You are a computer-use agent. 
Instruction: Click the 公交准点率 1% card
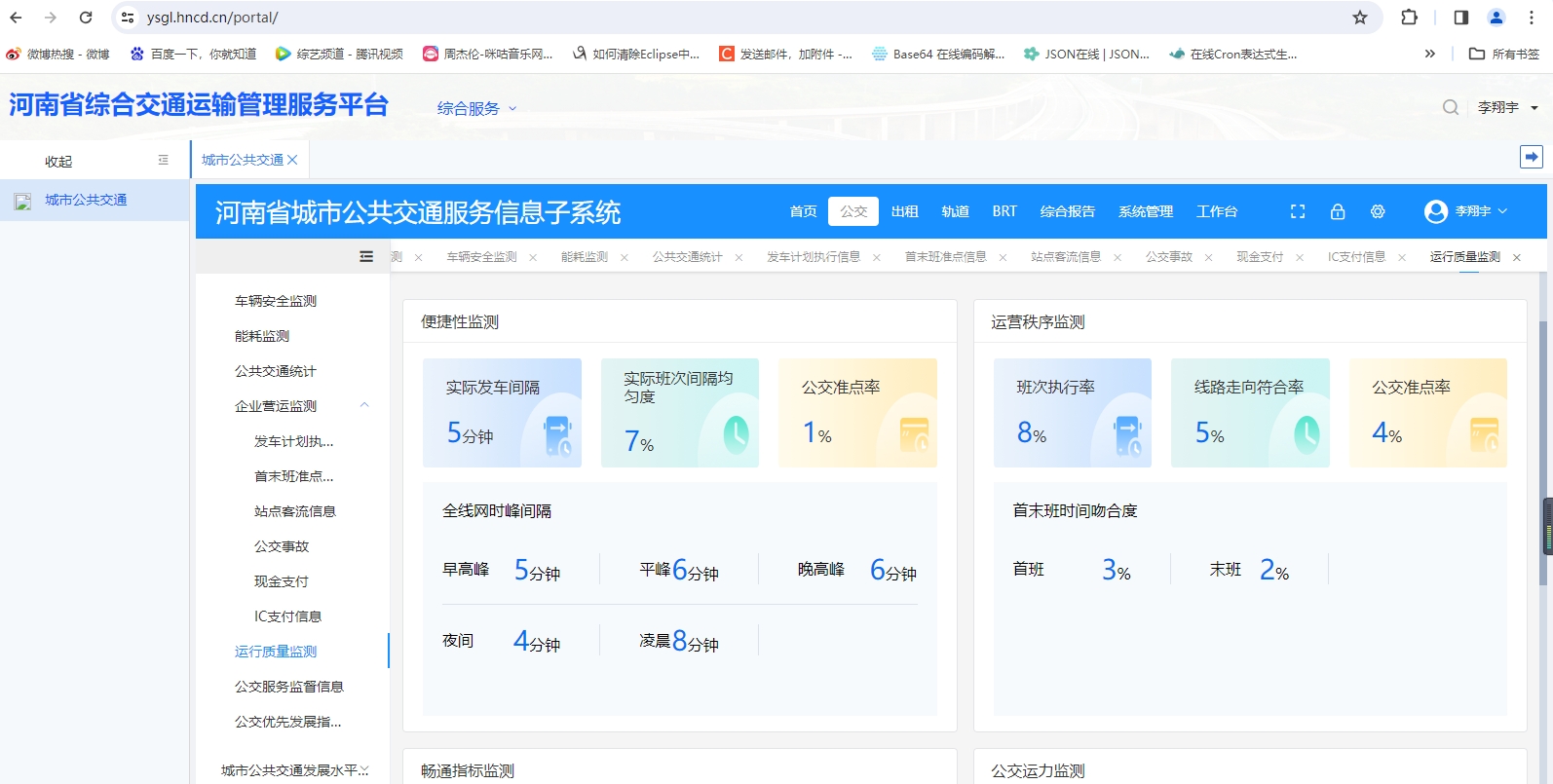pos(857,413)
